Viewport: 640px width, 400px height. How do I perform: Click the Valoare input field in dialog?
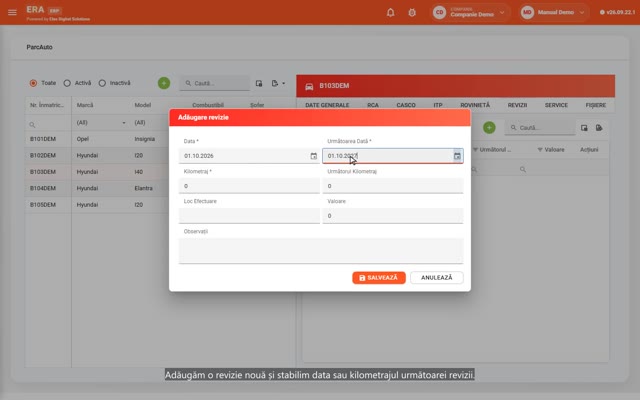[393, 216]
